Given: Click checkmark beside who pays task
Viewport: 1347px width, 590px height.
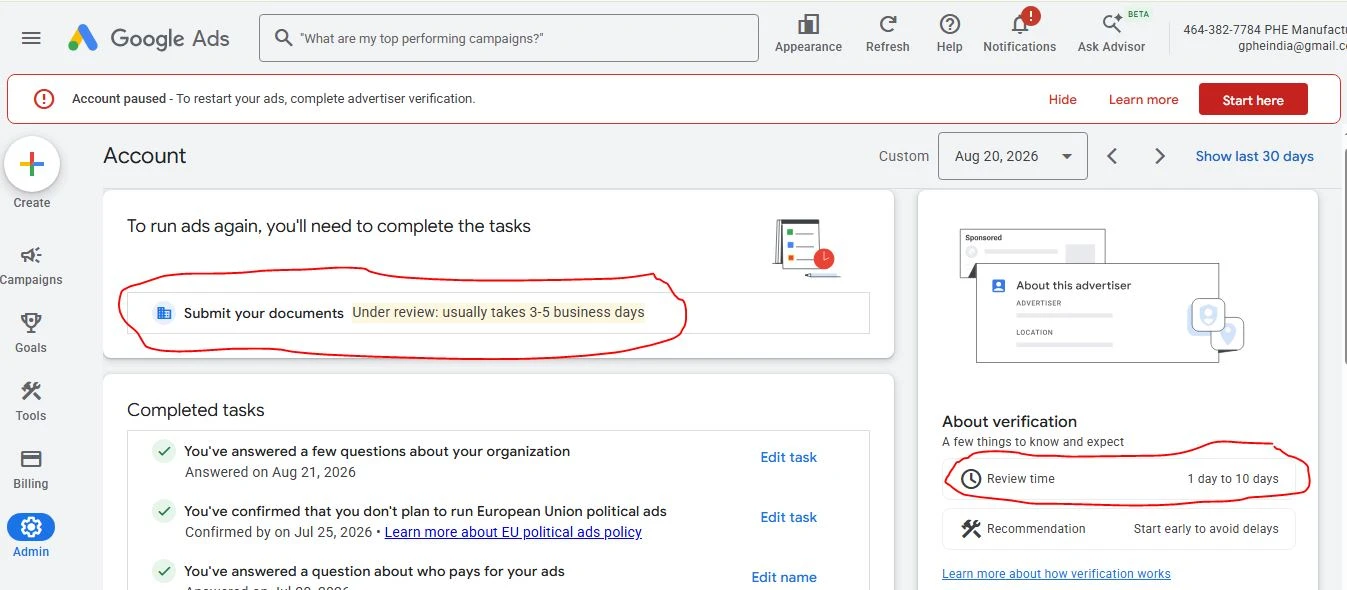Looking at the screenshot, I should click(x=164, y=572).
